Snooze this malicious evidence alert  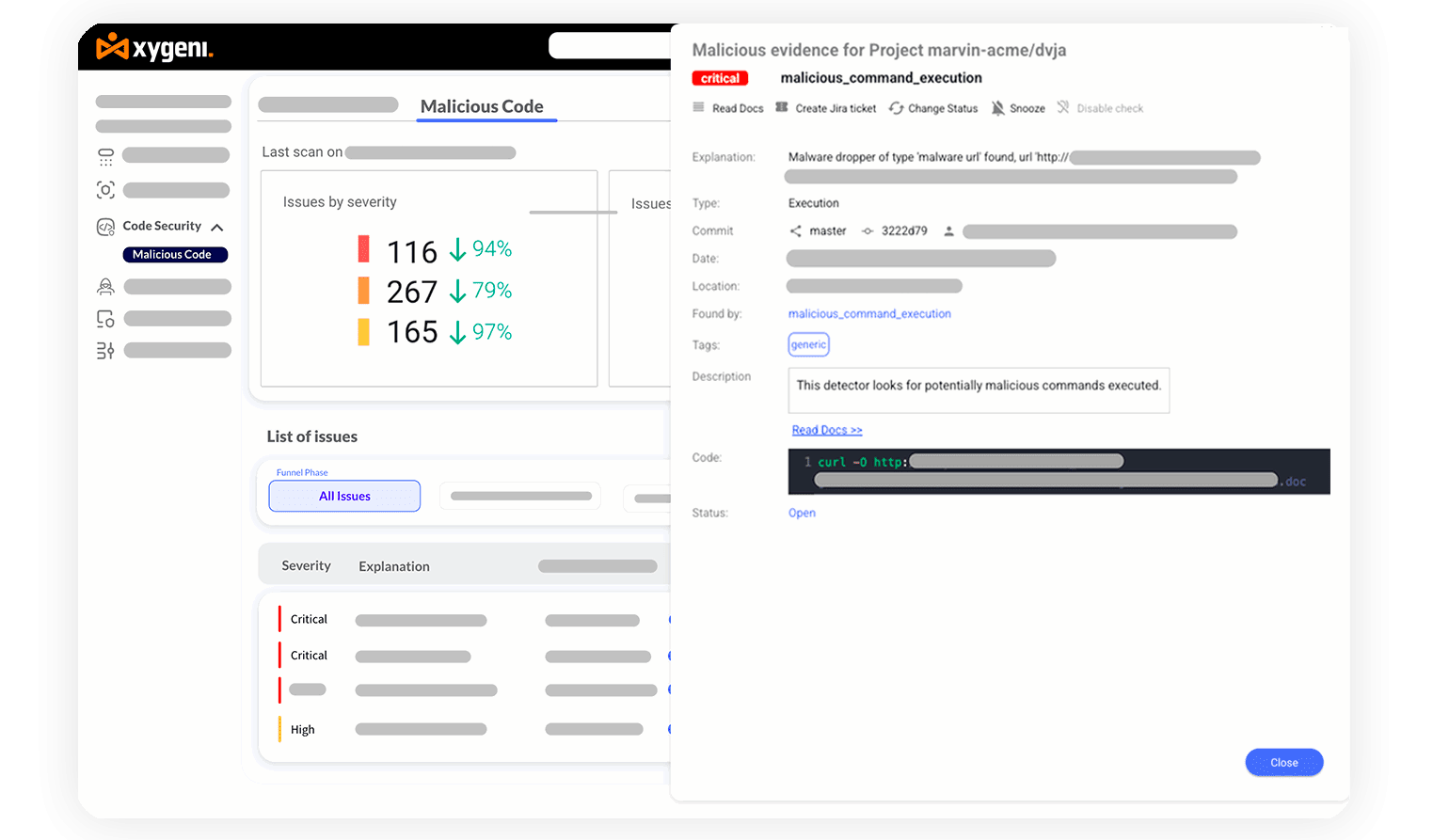pyautogui.click(x=1017, y=108)
